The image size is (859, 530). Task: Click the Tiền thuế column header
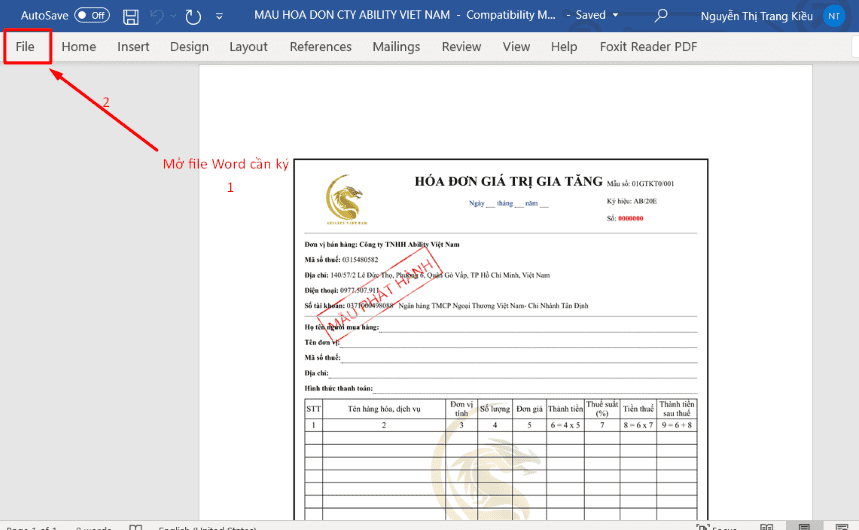[638, 409]
